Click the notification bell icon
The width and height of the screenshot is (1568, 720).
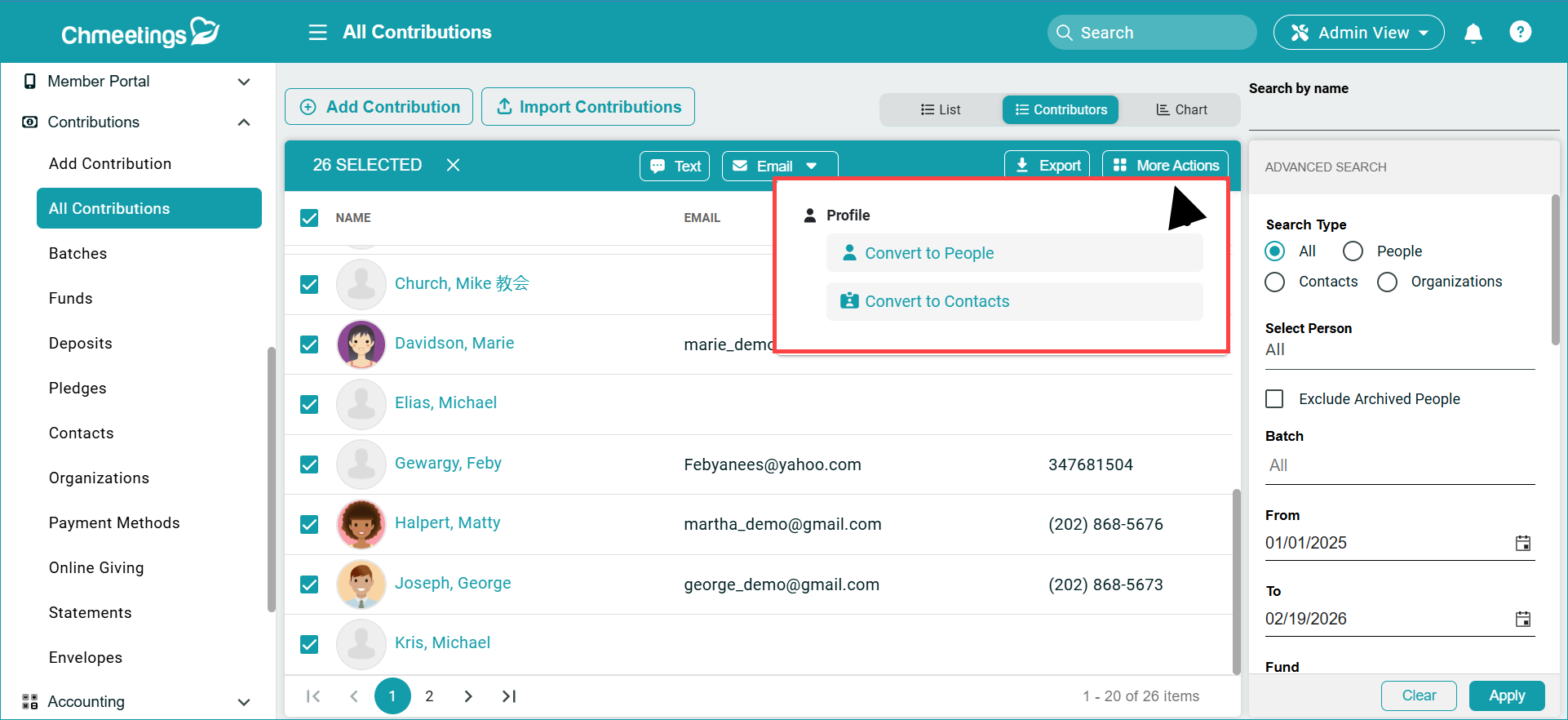[x=1473, y=33]
